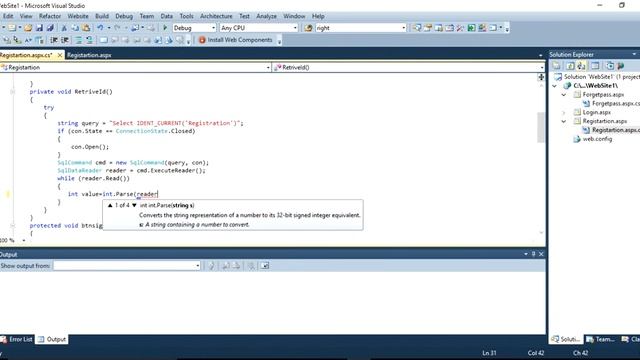Click Nest Related Files icon in Solution Explorer
640x360 pixels.
point(581,66)
